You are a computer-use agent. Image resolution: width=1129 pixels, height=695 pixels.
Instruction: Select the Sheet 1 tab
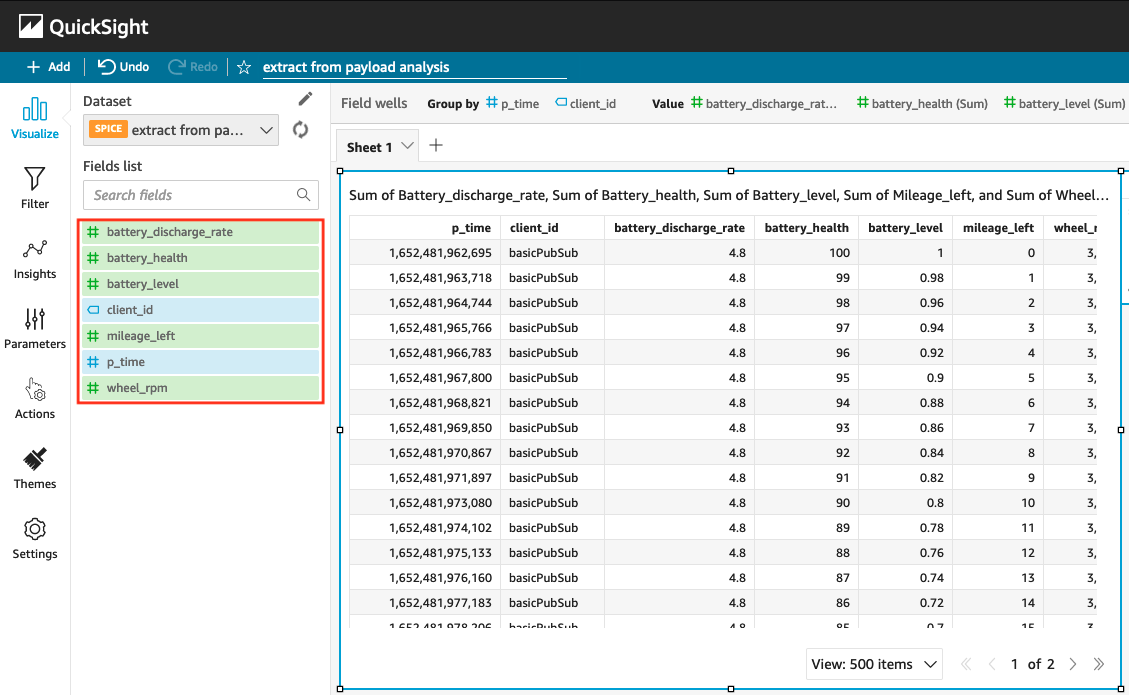[x=369, y=147]
